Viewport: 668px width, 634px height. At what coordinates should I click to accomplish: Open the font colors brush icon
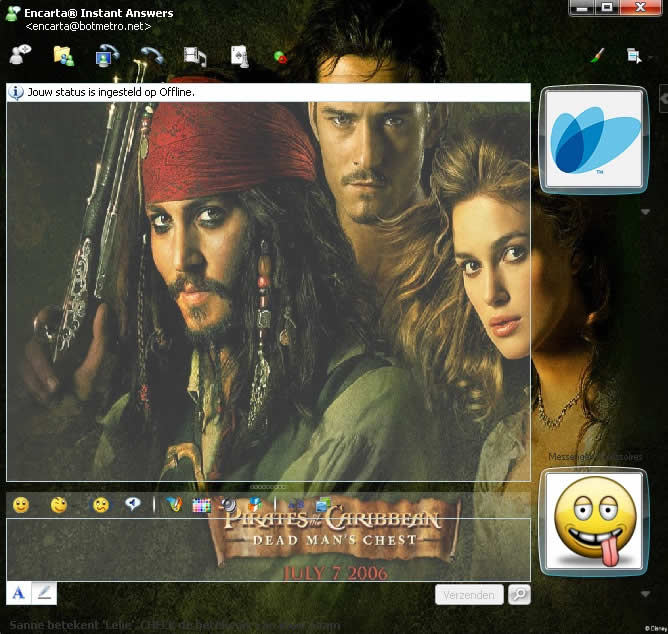pos(174,504)
